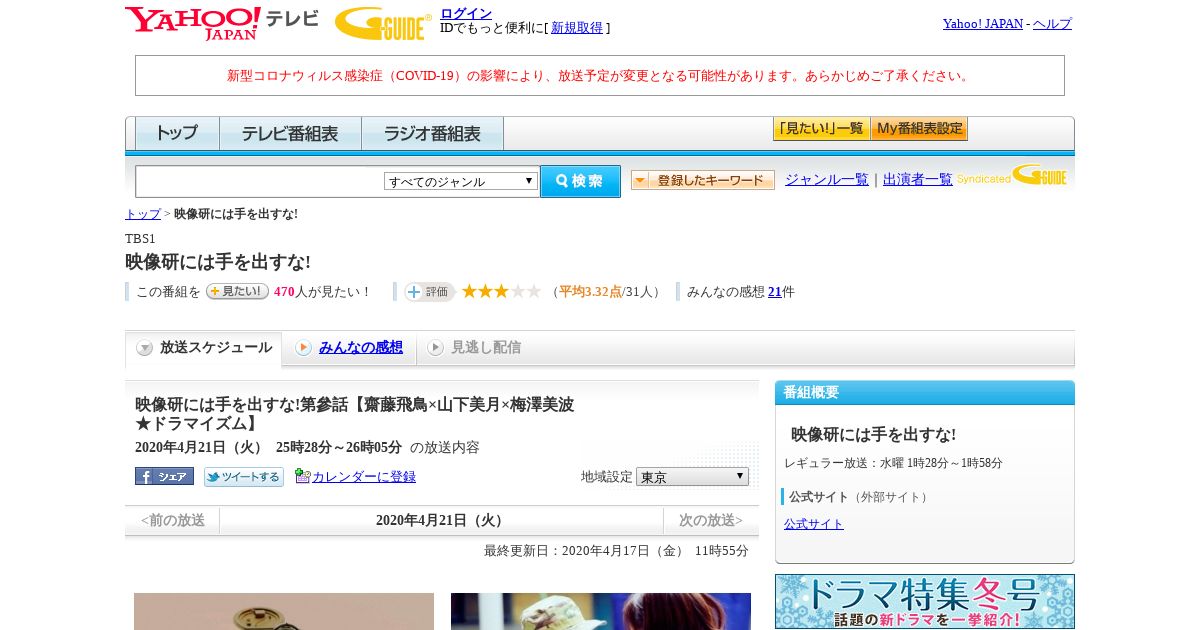Viewport: 1200px width, 630px height.
Task: Go to the 次の放送 button
Action: (711, 520)
